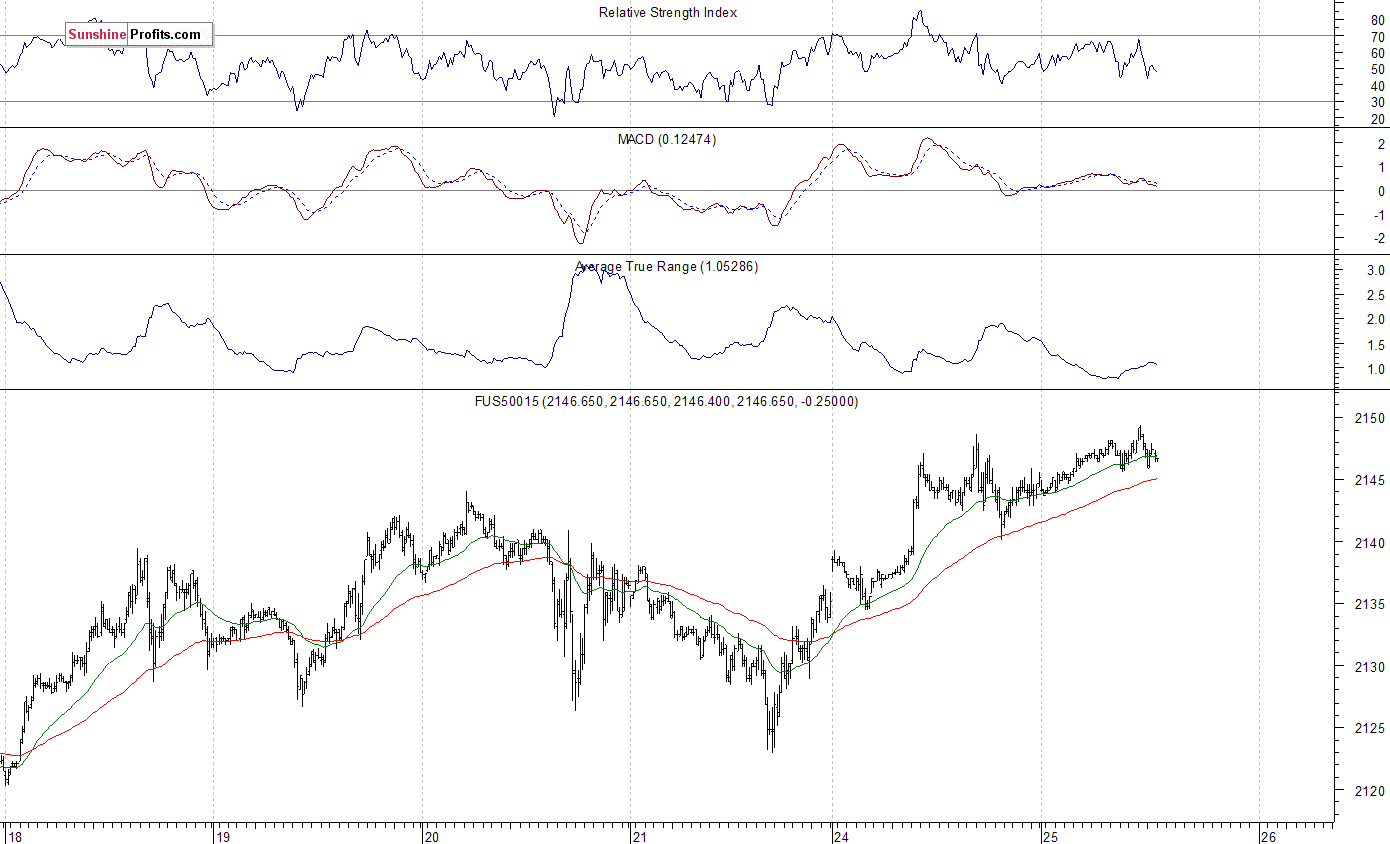Viewport: 1390px width, 844px height.
Task: Click the RSI 50 level label
Action: point(1377,69)
